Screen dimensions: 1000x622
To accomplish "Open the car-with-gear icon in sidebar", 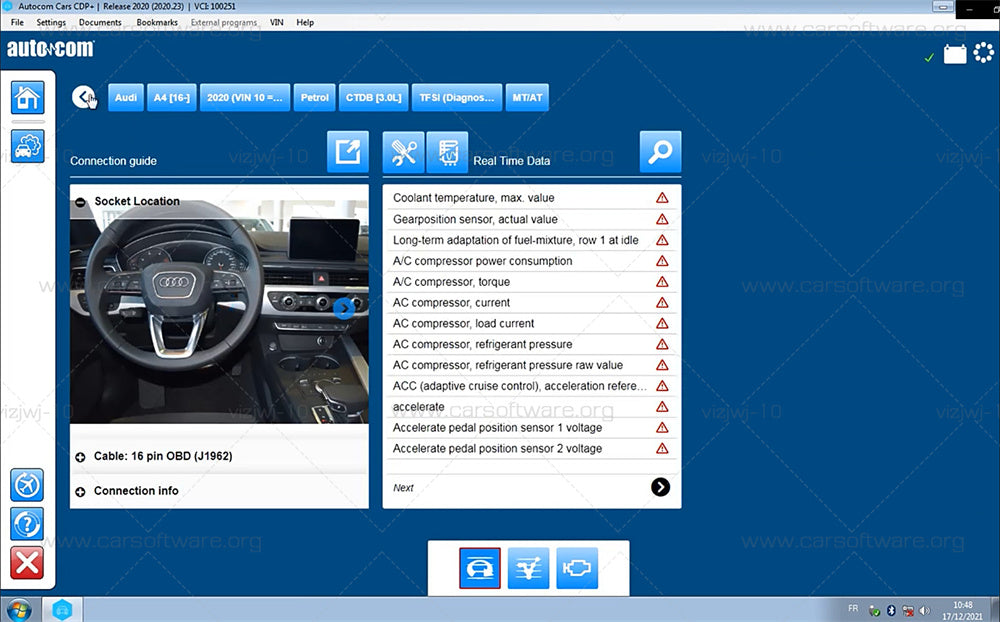I will 27,145.
